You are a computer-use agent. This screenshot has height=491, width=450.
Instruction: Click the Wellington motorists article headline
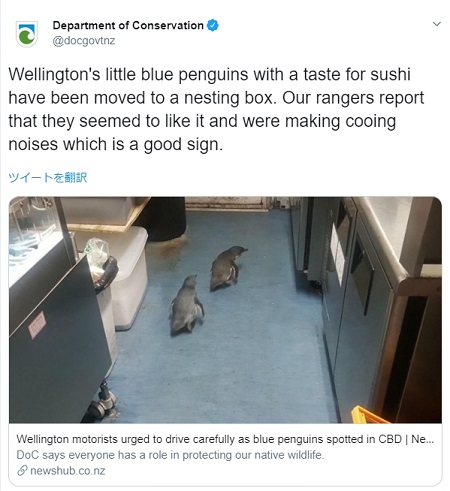225,439
